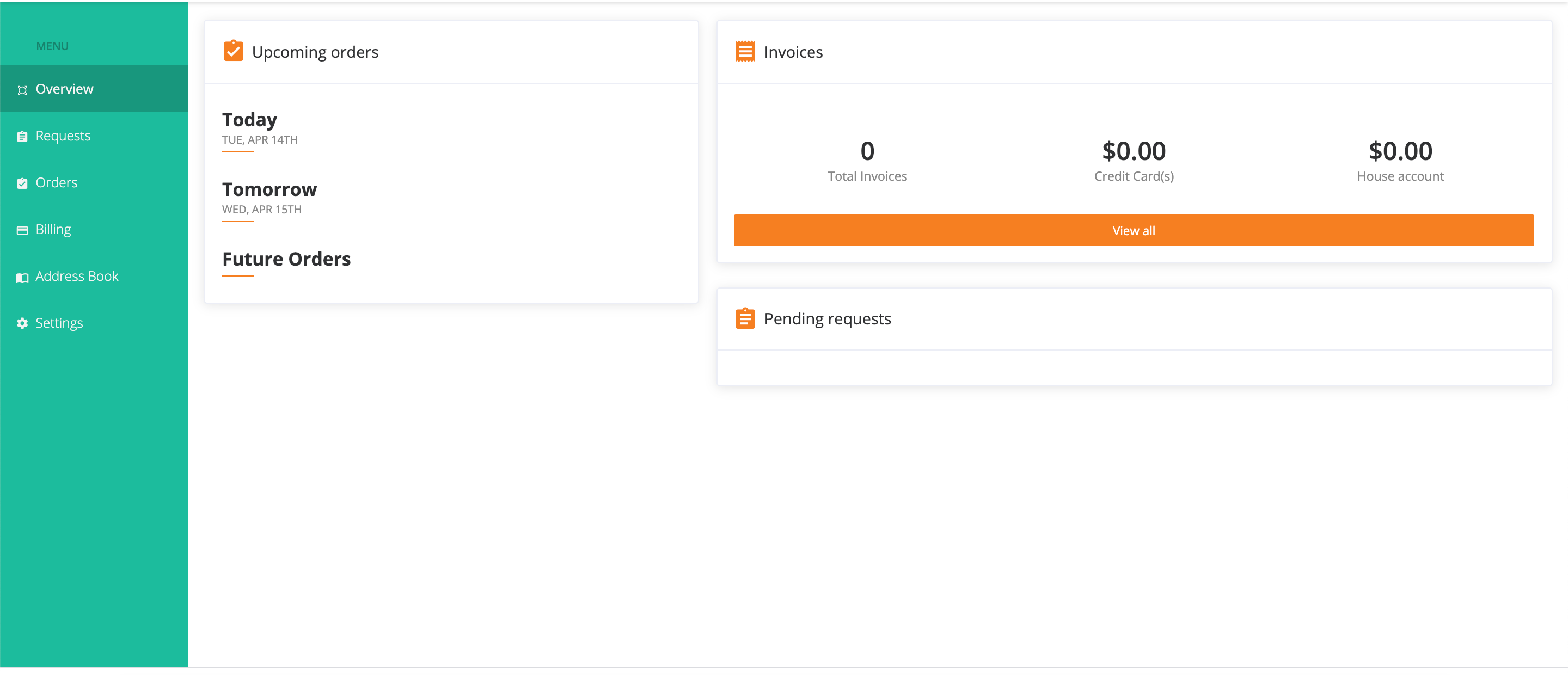1568x675 pixels.
Task: Open the Requests menu item
Action: [x=63, y=136]
